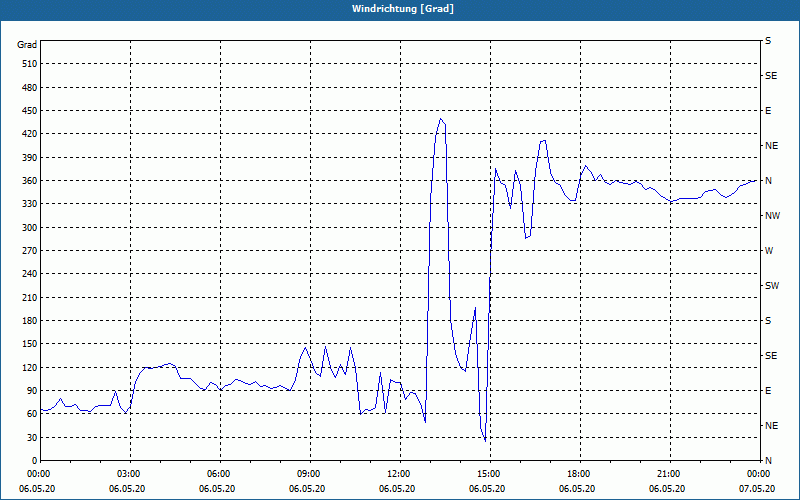Select the 330 value on the y-axis

[30, 204]
